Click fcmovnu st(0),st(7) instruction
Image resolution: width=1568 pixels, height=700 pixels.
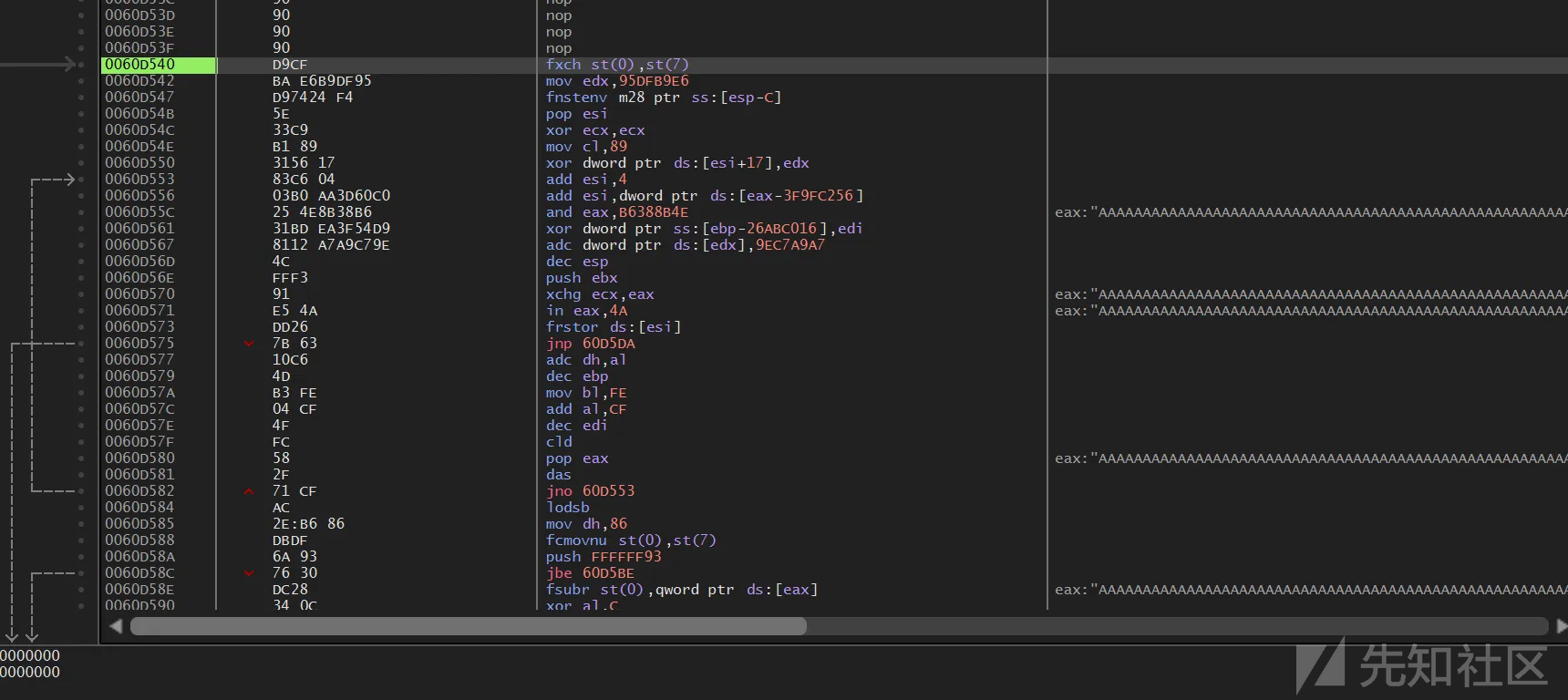click(x=631, y=540)
